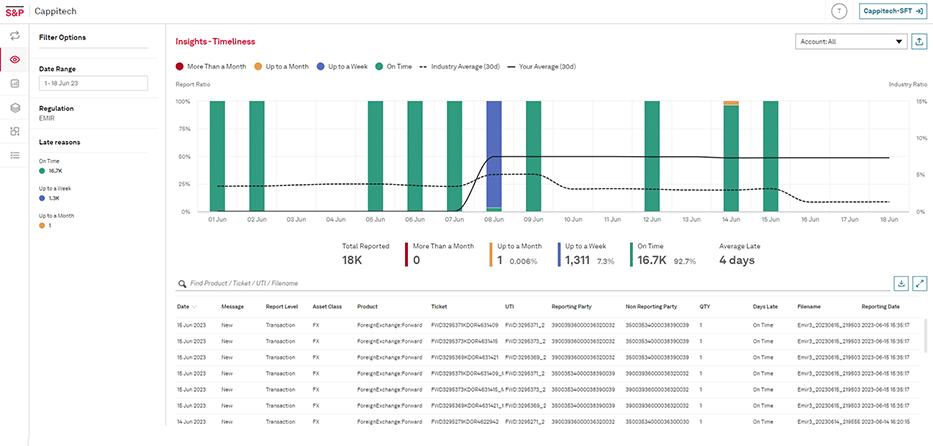This screenshot has width=933, height=446.
Task: Click the Report Level column header
Action: [281, 307]
